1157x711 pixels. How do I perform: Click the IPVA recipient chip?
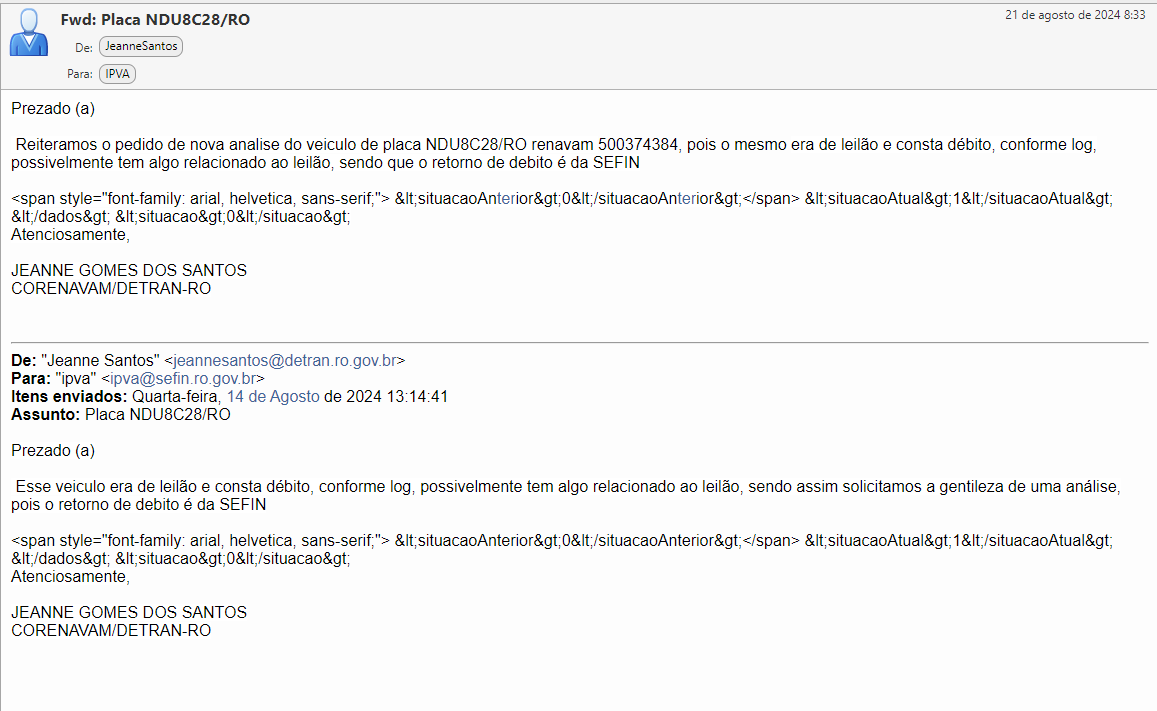pyautogui.click(x=118, y=73)
